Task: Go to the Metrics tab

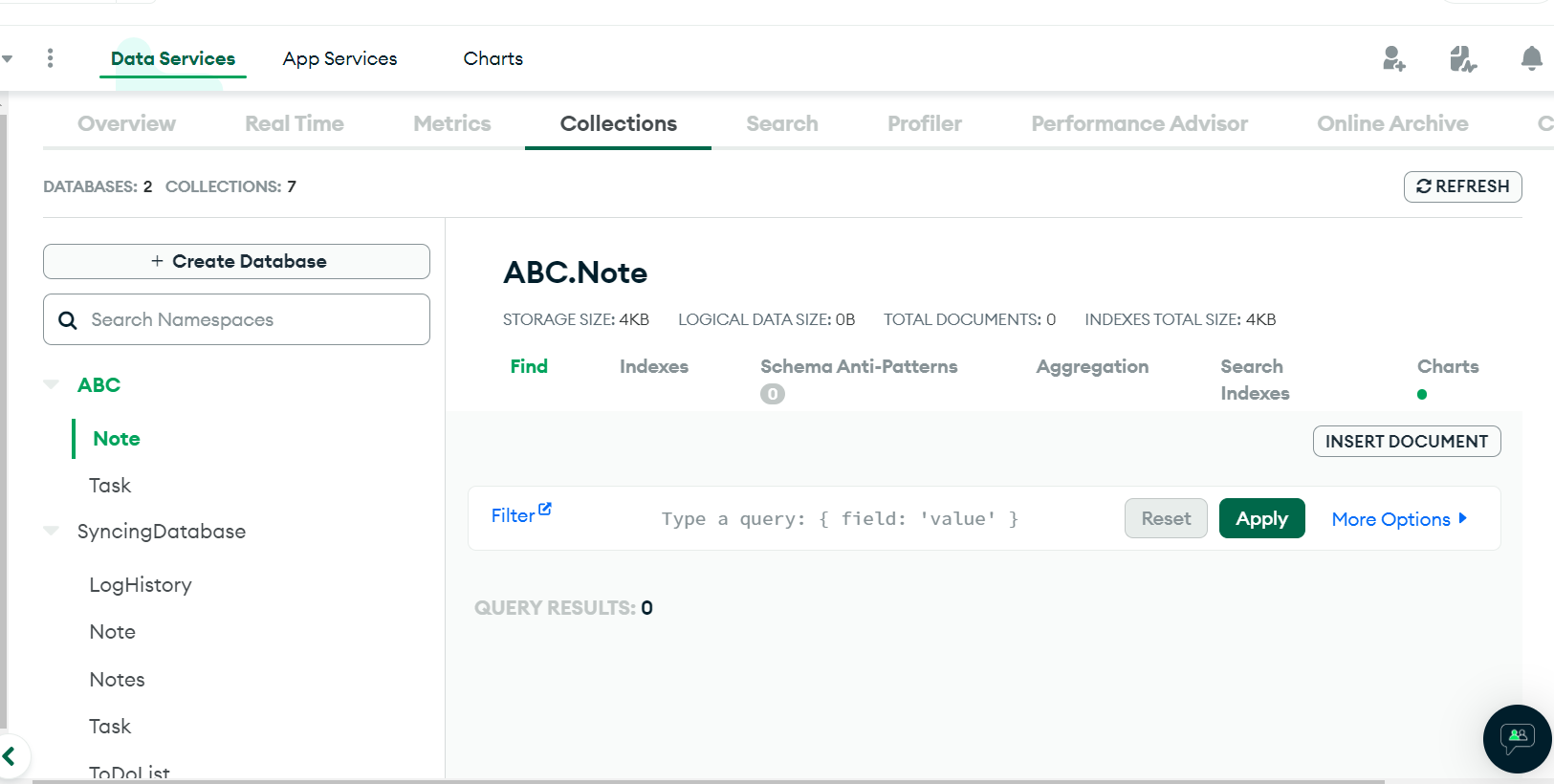Action: [x=451, y=123]
